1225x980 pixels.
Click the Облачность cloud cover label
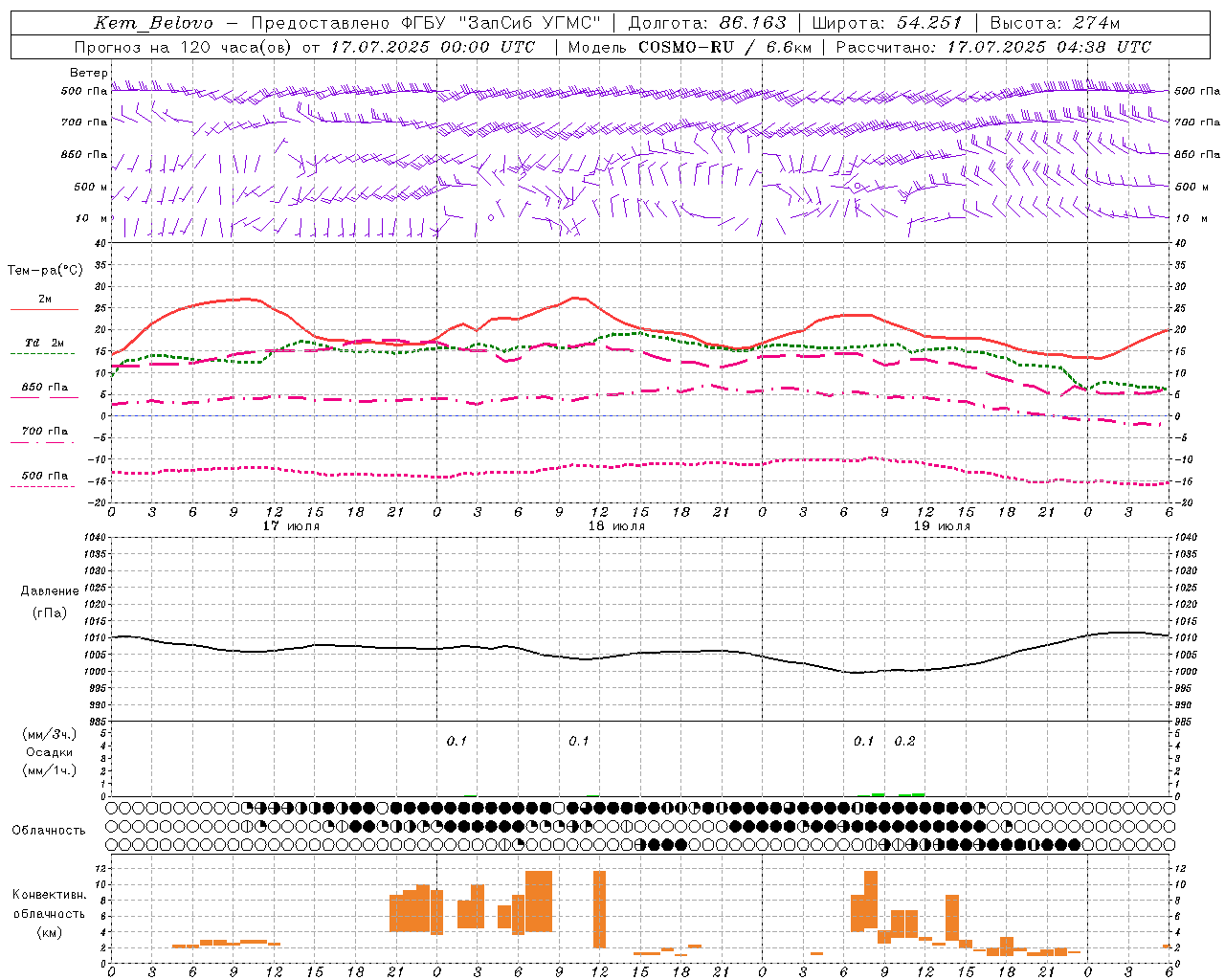tap(49, 831)
